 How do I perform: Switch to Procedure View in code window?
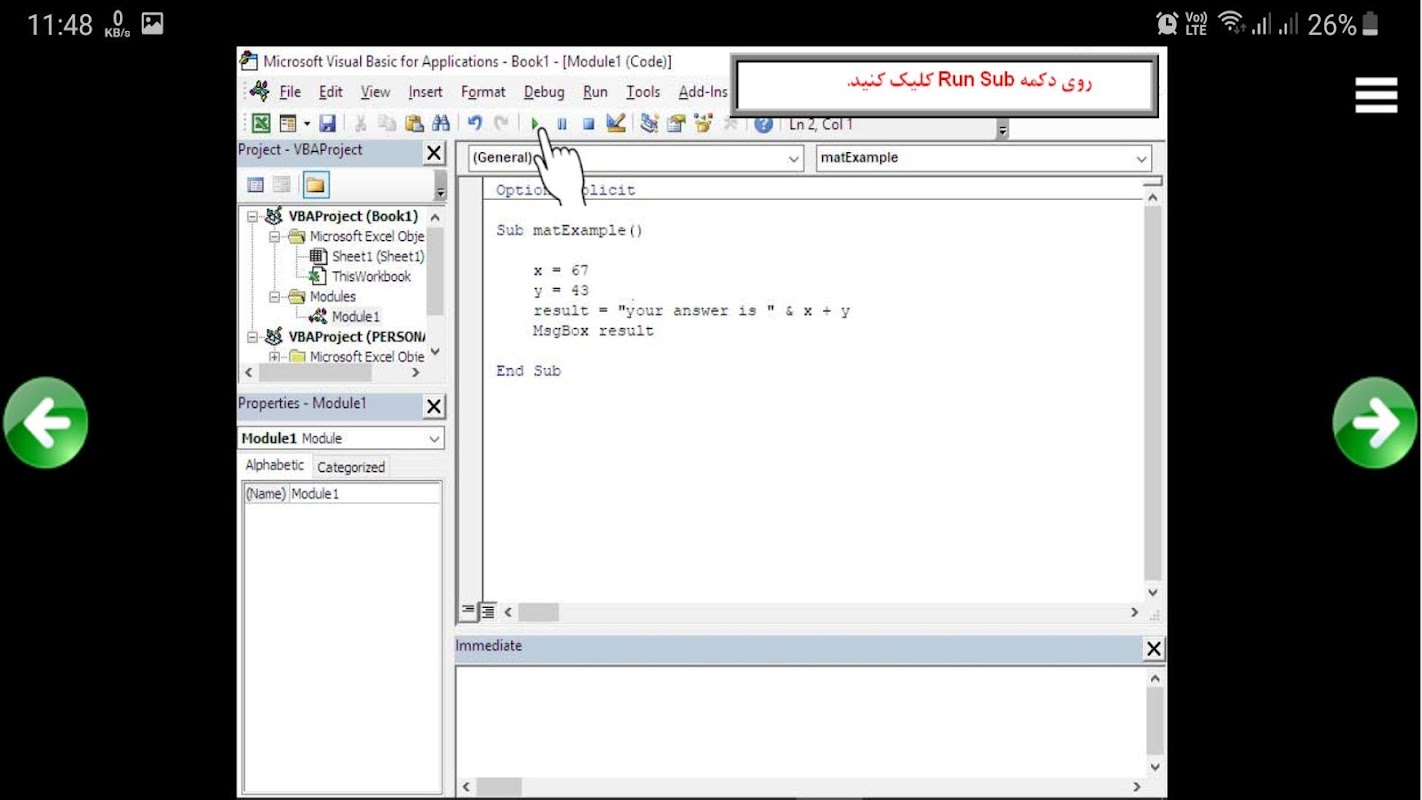pyautogui.click(x=468, y=611)
